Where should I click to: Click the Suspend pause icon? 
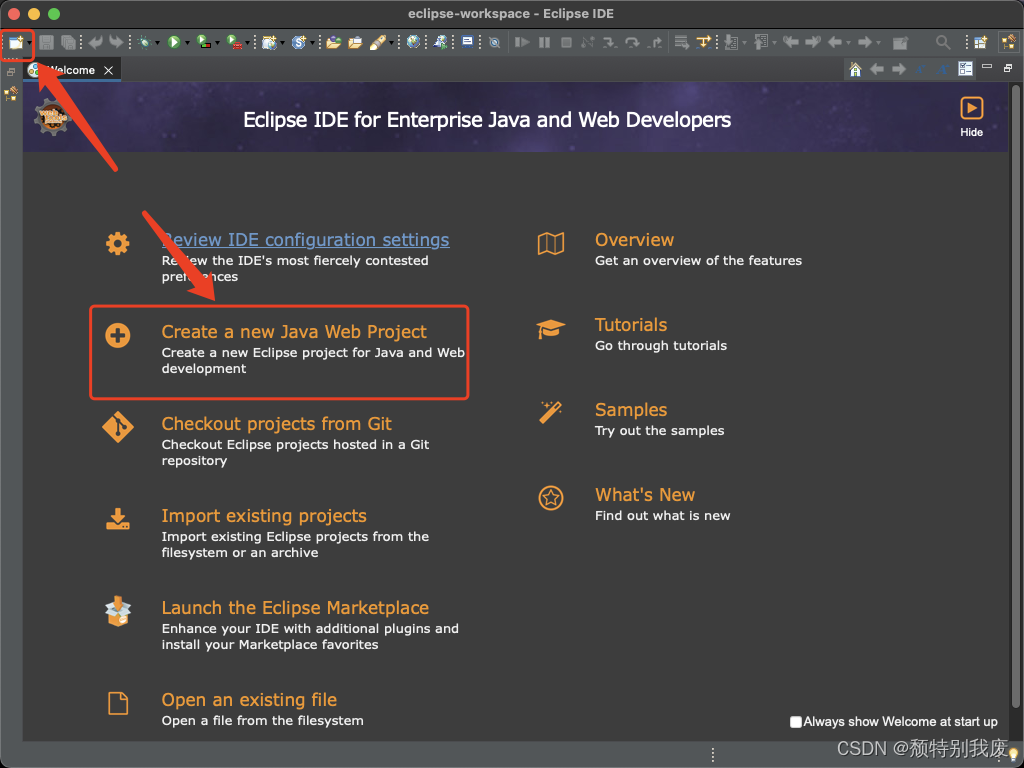pos(544,42)
